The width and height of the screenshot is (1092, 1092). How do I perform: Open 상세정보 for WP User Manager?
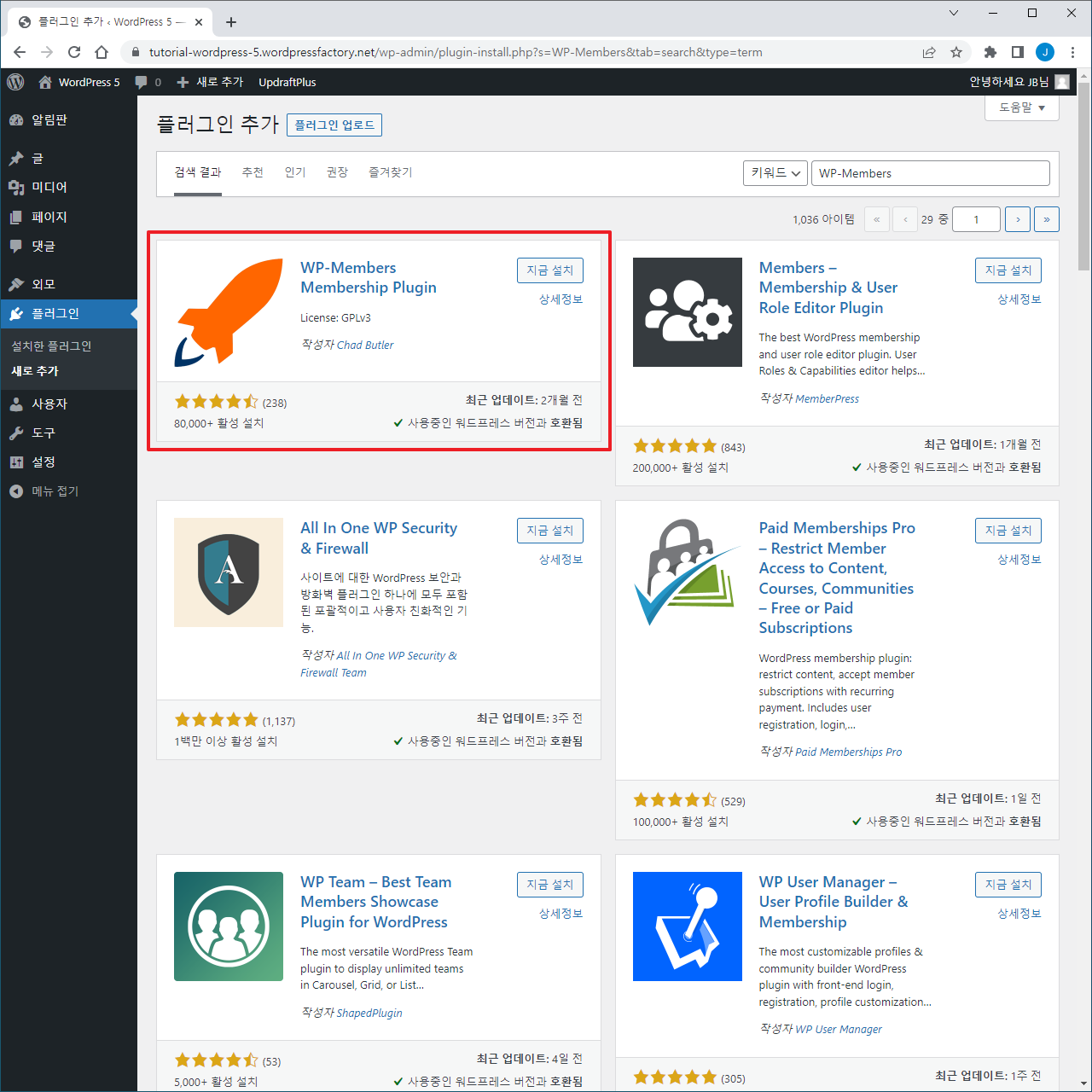1019,914
